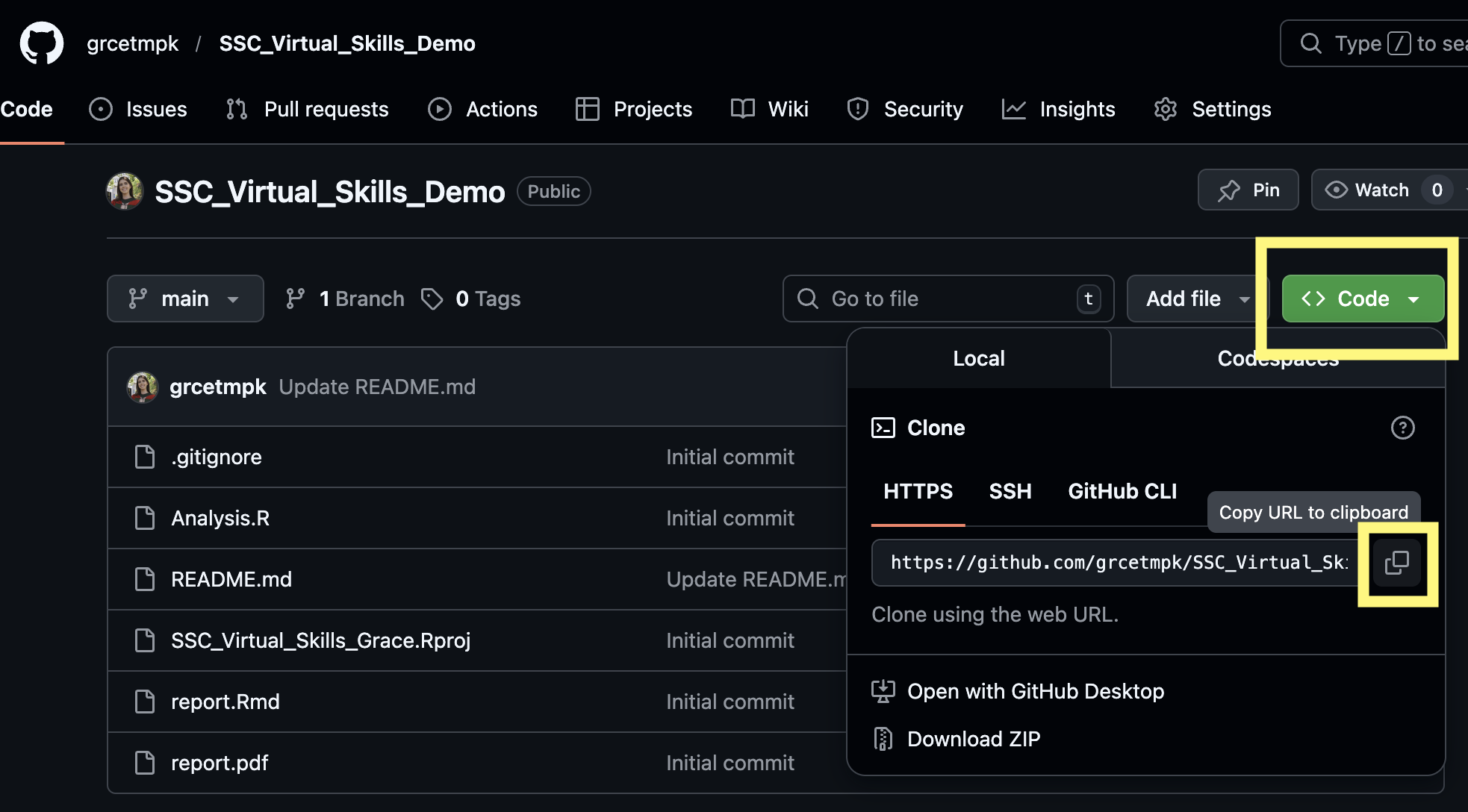
Task: Click the Download ZIP option
Action: (x=973, y=739)
